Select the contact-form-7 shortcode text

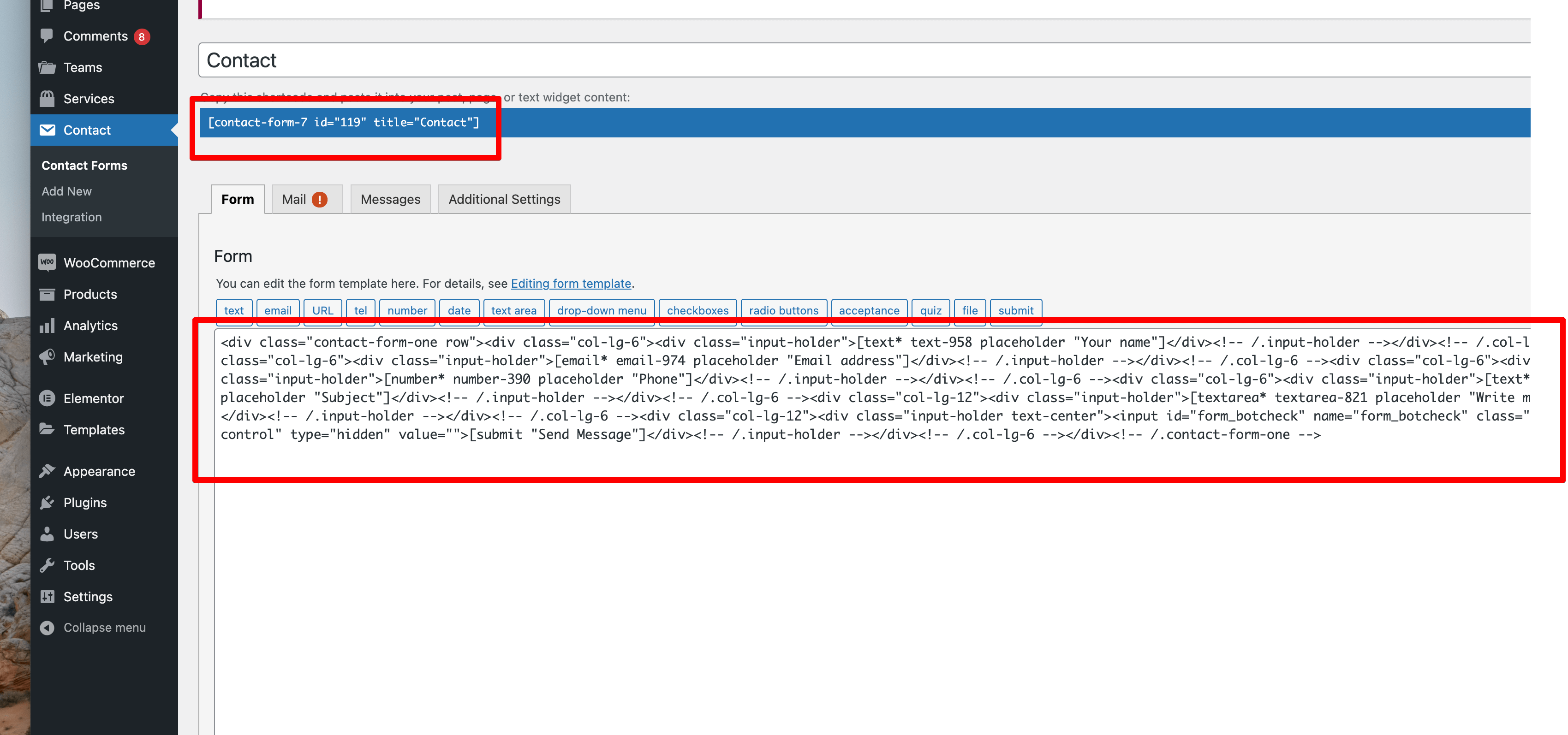coord(344,122)
